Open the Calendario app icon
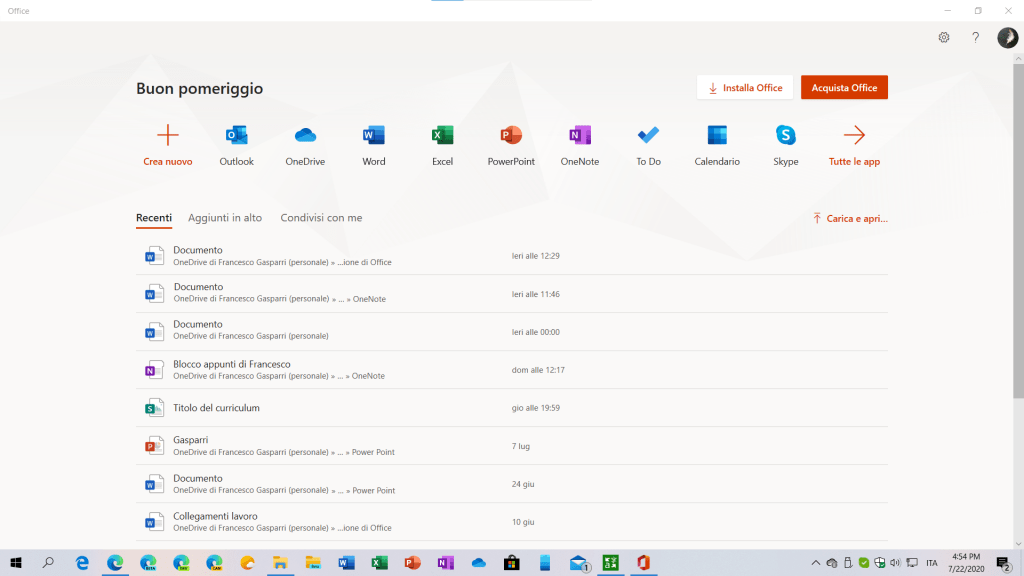 (717, 136)
